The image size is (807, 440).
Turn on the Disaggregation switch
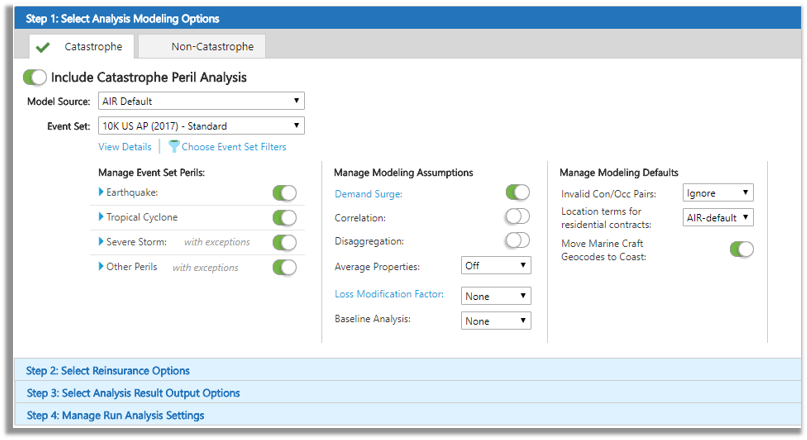517,240
